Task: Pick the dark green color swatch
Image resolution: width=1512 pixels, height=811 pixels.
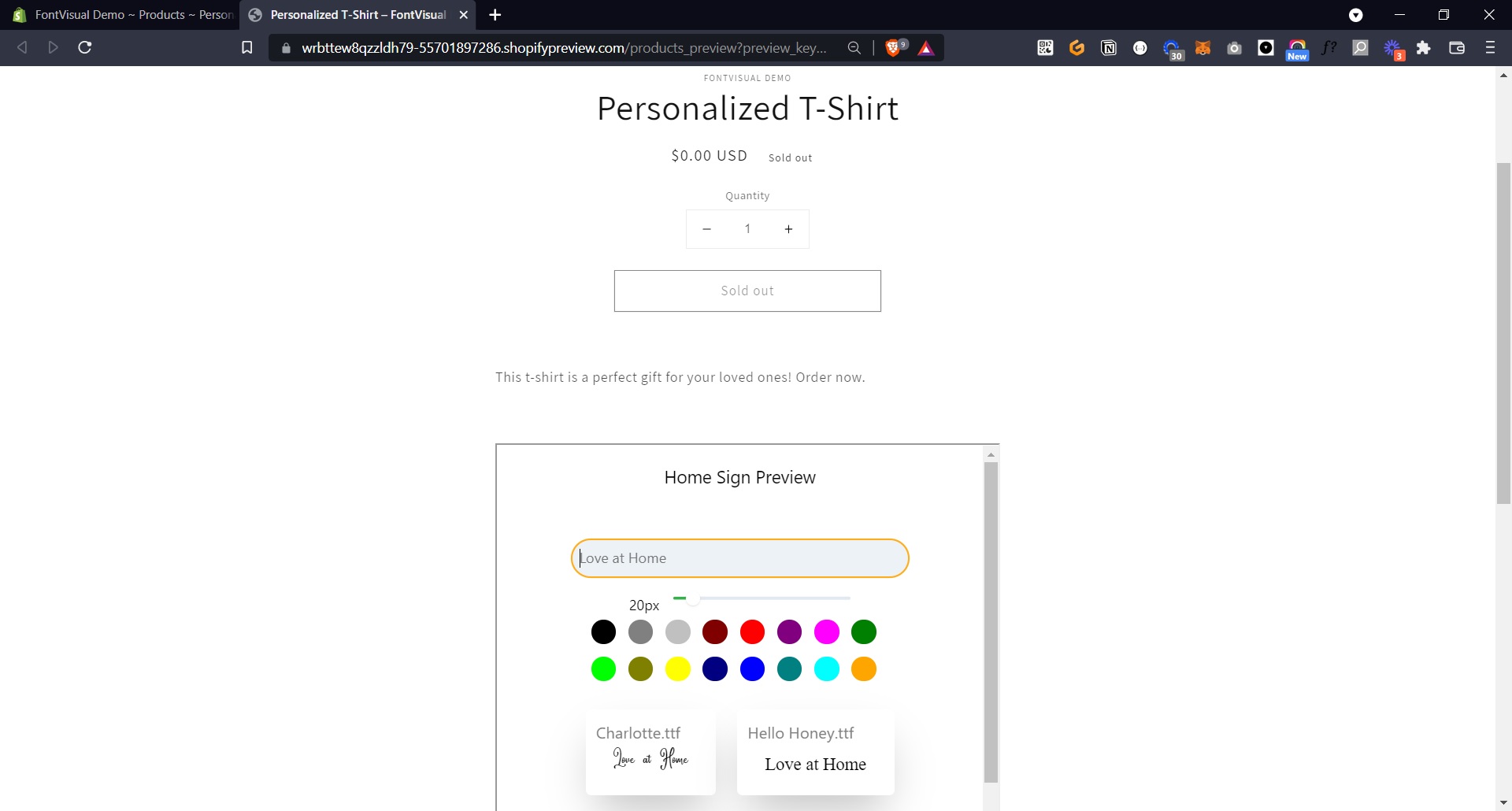Action: tap(864, 631)
